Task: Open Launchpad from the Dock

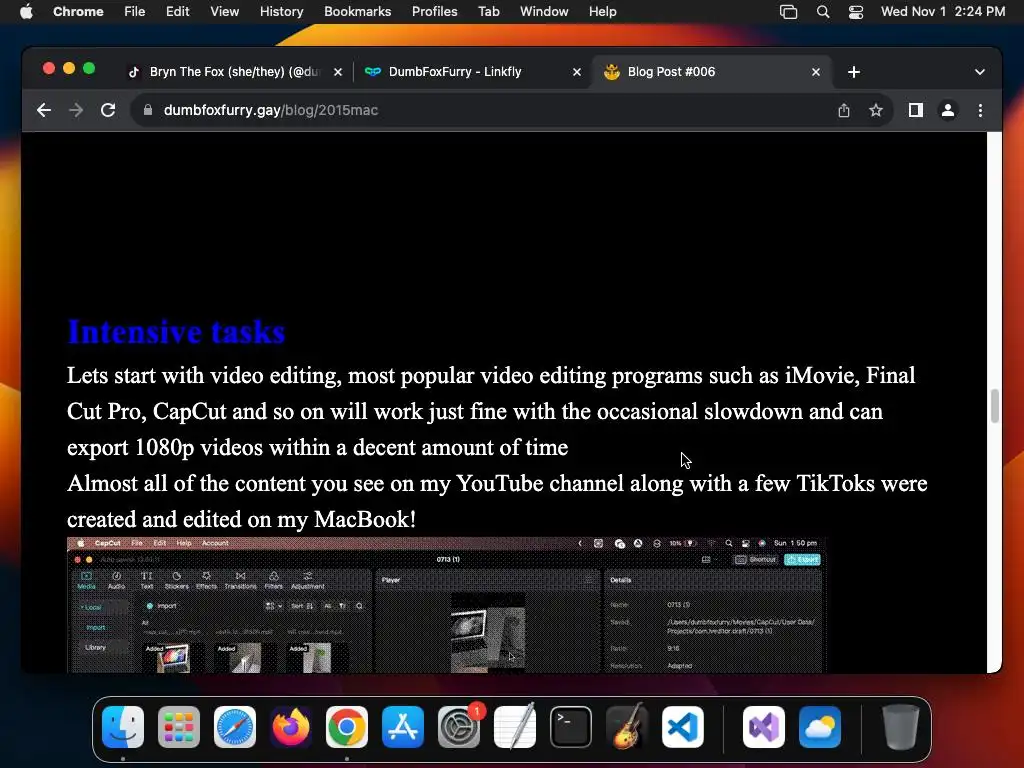Action: pos(179,727)
